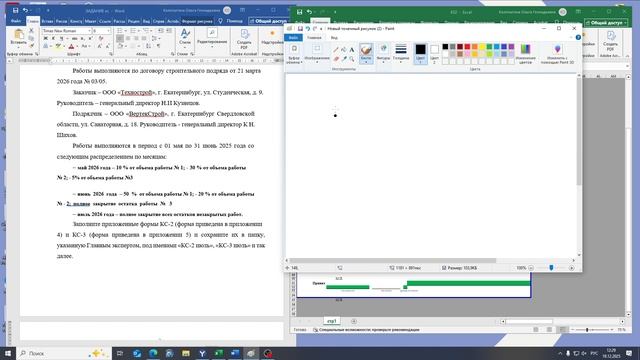Click Save icon in Excel title bar
The width and height of the screenshot is (640, 360).
[299, 12]
